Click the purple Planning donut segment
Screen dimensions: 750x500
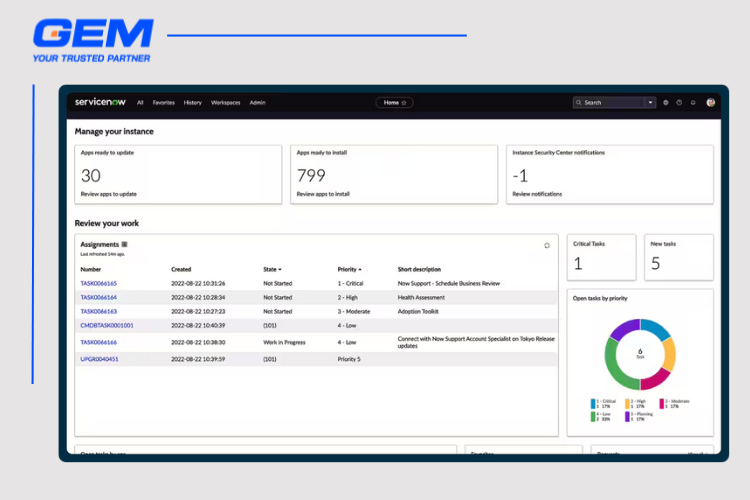click(626, 328)
